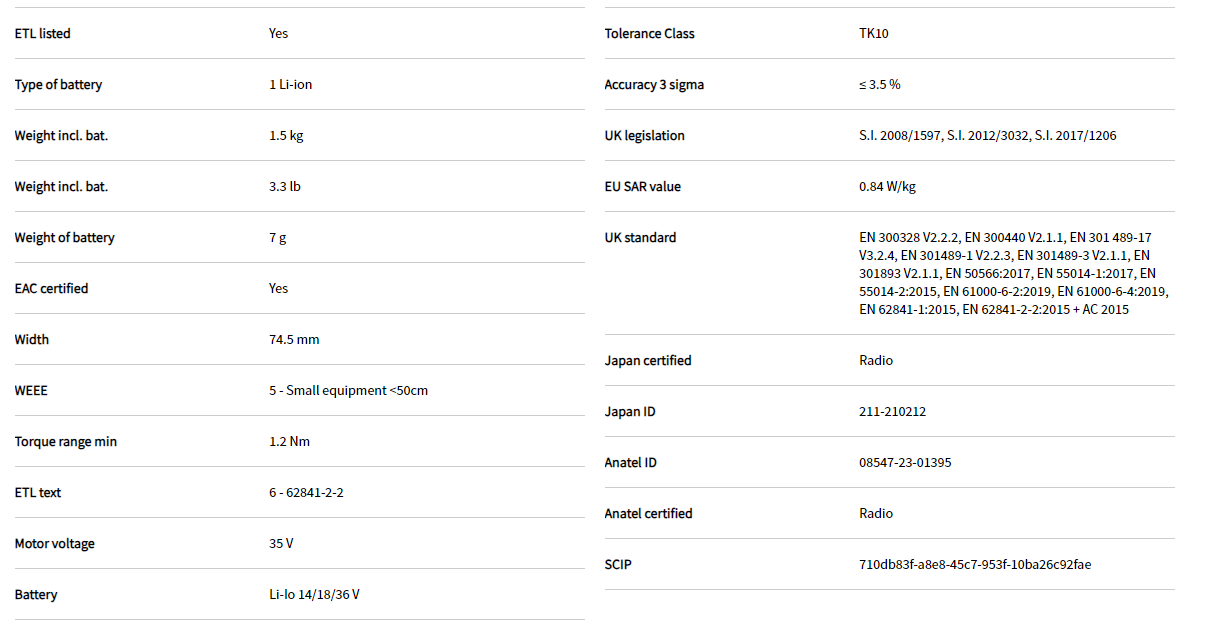Click the Tolerance Class TK10 value

[873, 33]
